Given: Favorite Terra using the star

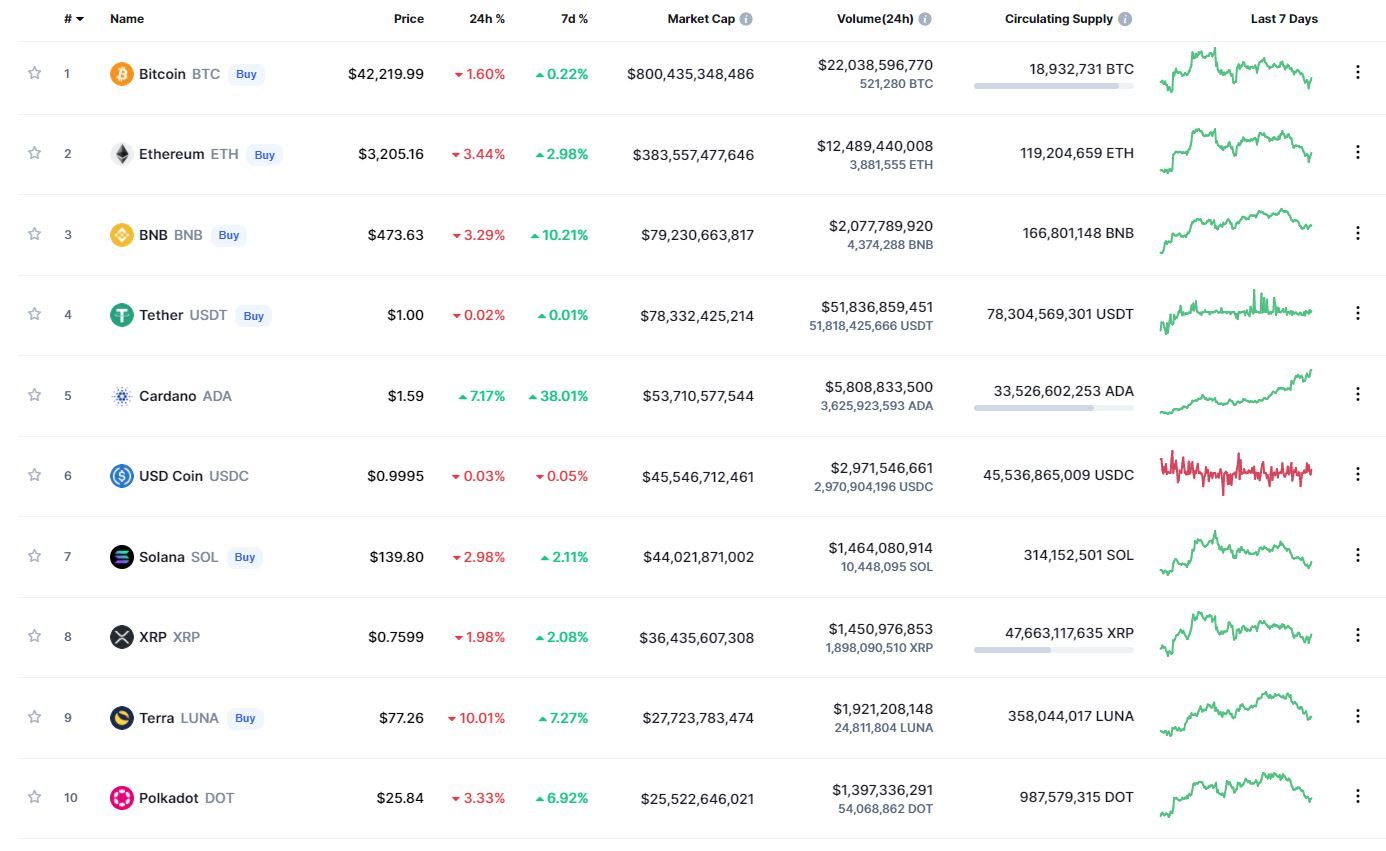Looking at the screenshot, I should pyautogui.click(x=34, y=717).
